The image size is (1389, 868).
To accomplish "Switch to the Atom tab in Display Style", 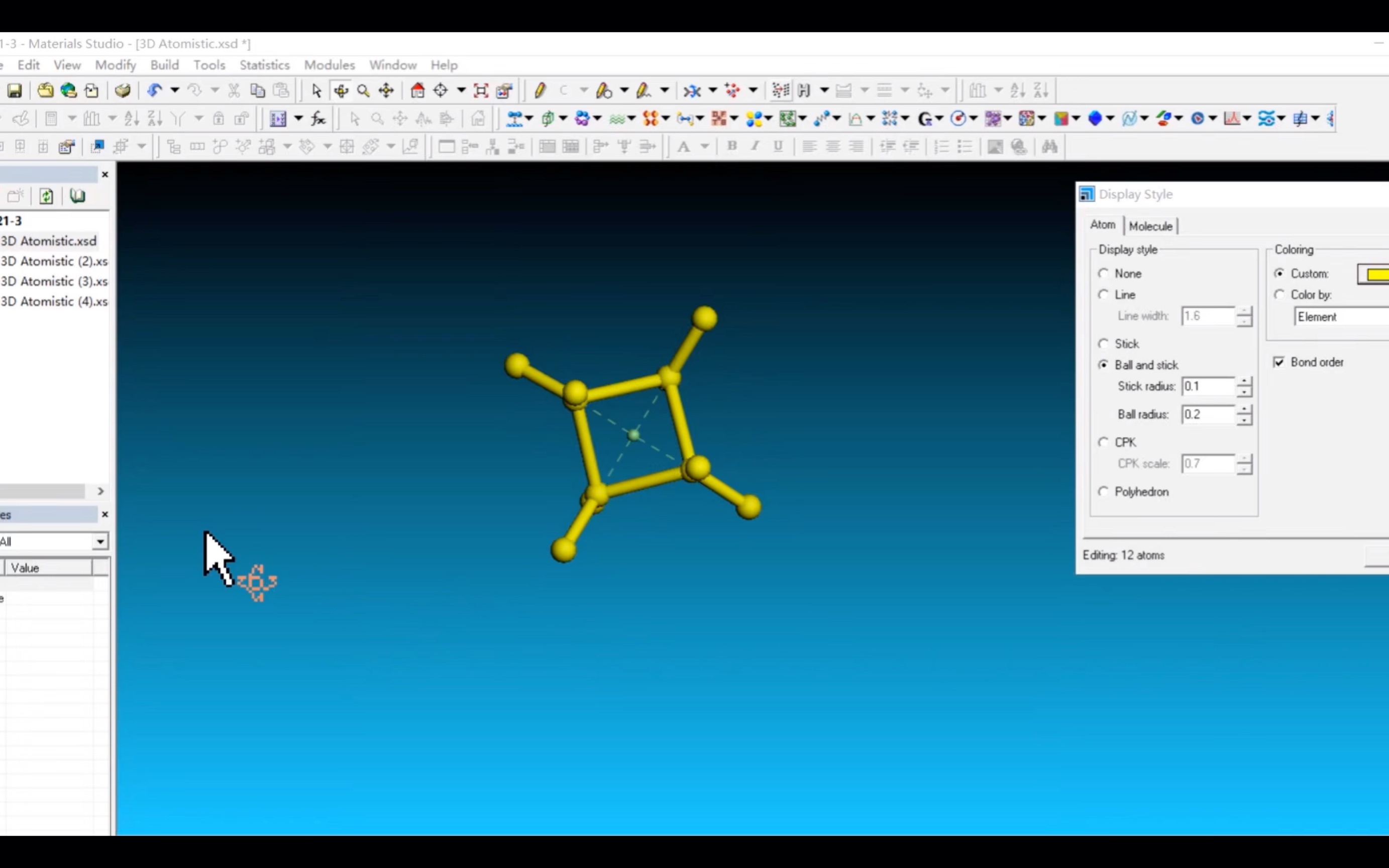I will [1102, 225].
